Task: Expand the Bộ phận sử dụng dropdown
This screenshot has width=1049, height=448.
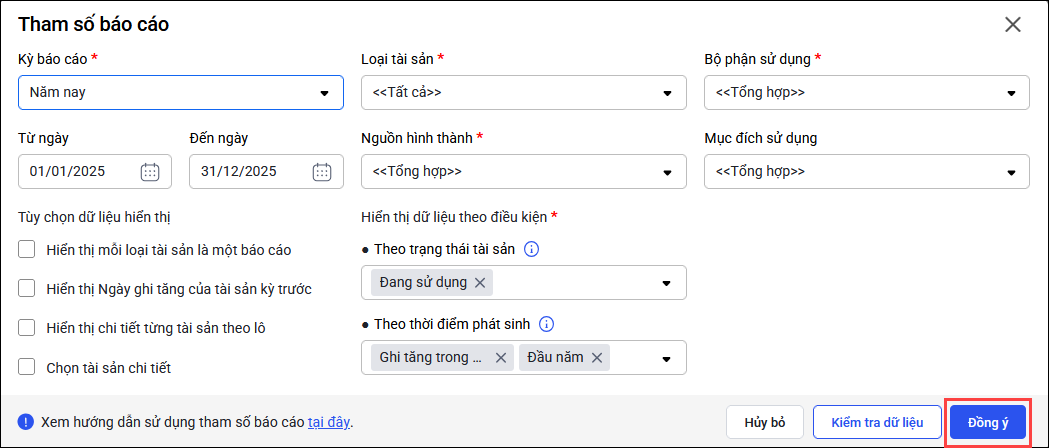Action: click(1010, 93)
